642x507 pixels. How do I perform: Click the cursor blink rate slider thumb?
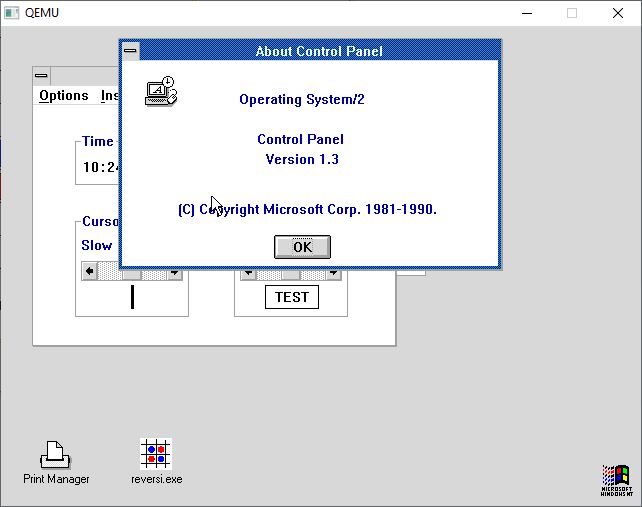pos(132,274)
